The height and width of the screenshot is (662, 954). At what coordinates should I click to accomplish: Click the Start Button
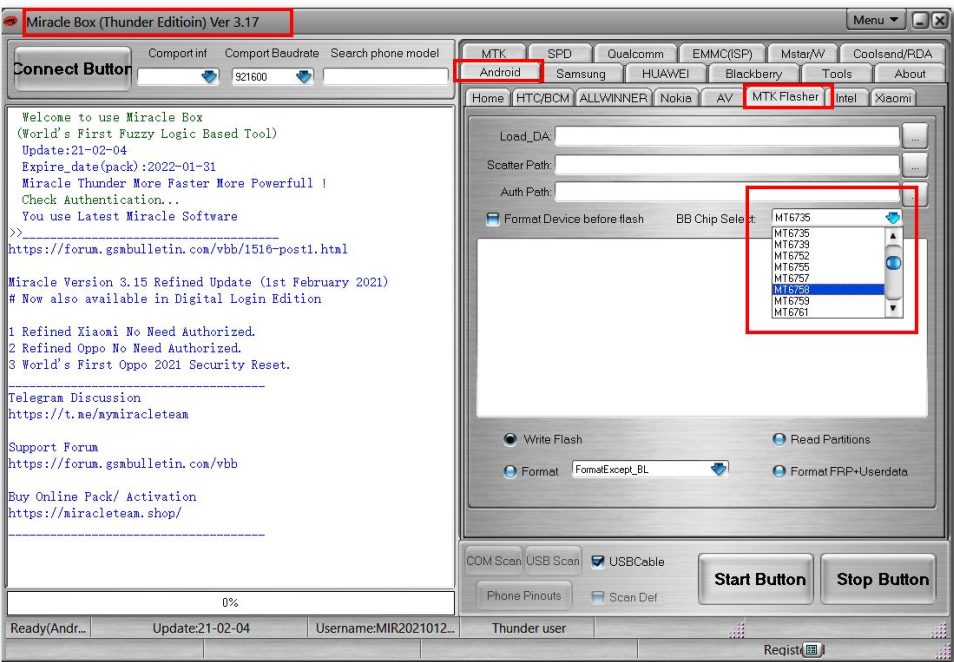point(756,579)
